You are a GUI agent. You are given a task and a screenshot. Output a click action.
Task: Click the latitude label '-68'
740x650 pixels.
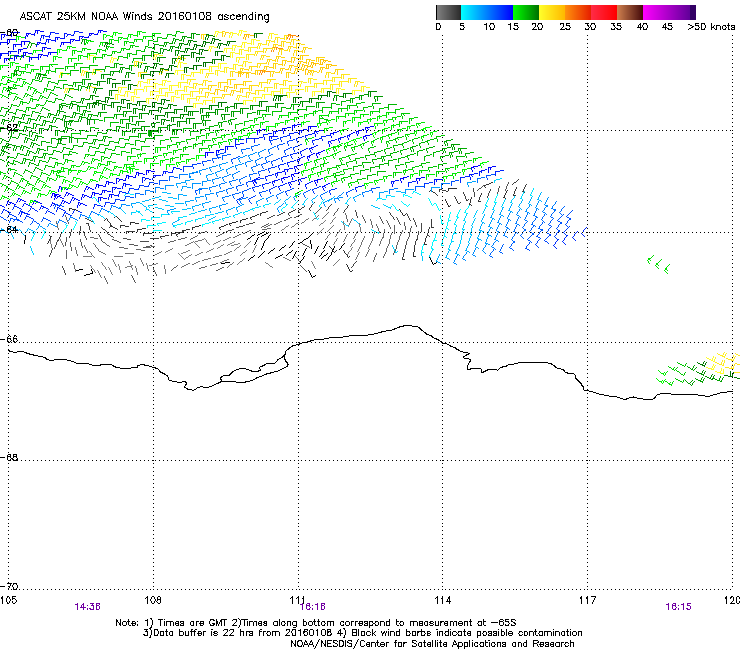click(x=10, y=457)
